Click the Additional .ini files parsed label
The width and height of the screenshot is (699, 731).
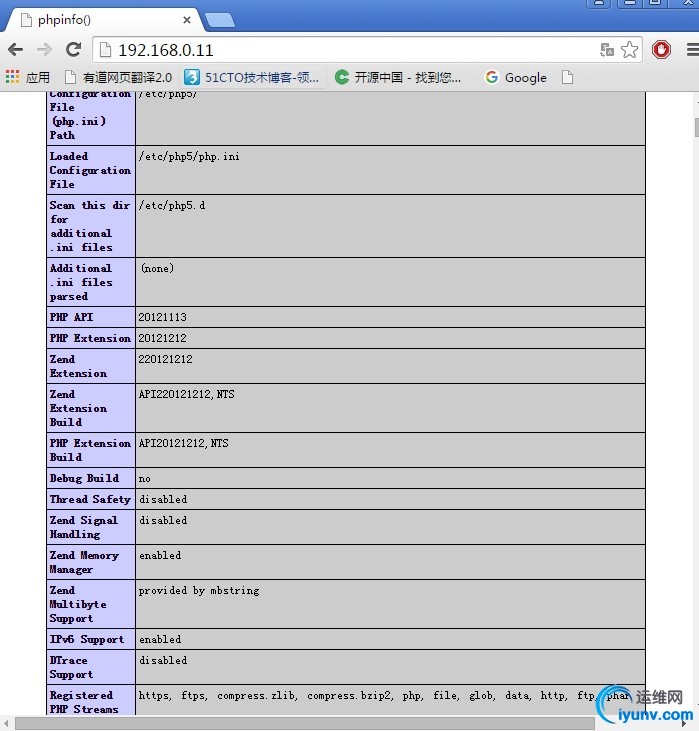point(81,282)
